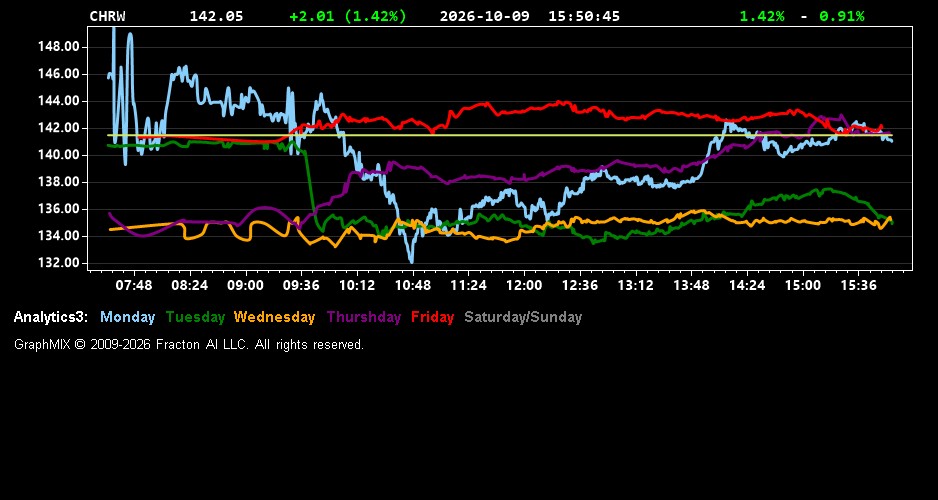Click the 14:24 time axis label
The height and width of the screenshot is (500, 938).
point(747,285)
